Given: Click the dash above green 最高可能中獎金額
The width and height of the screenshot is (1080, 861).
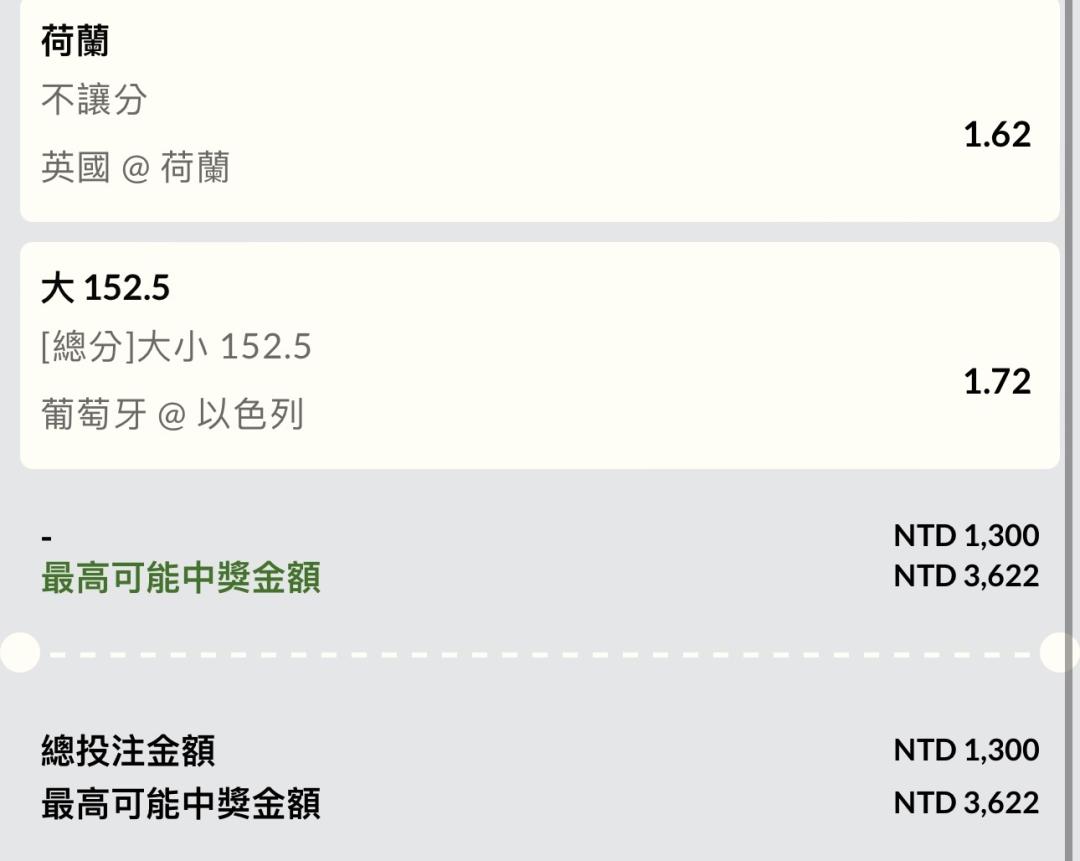Looking at the screenshot, I should pos(46,538).
